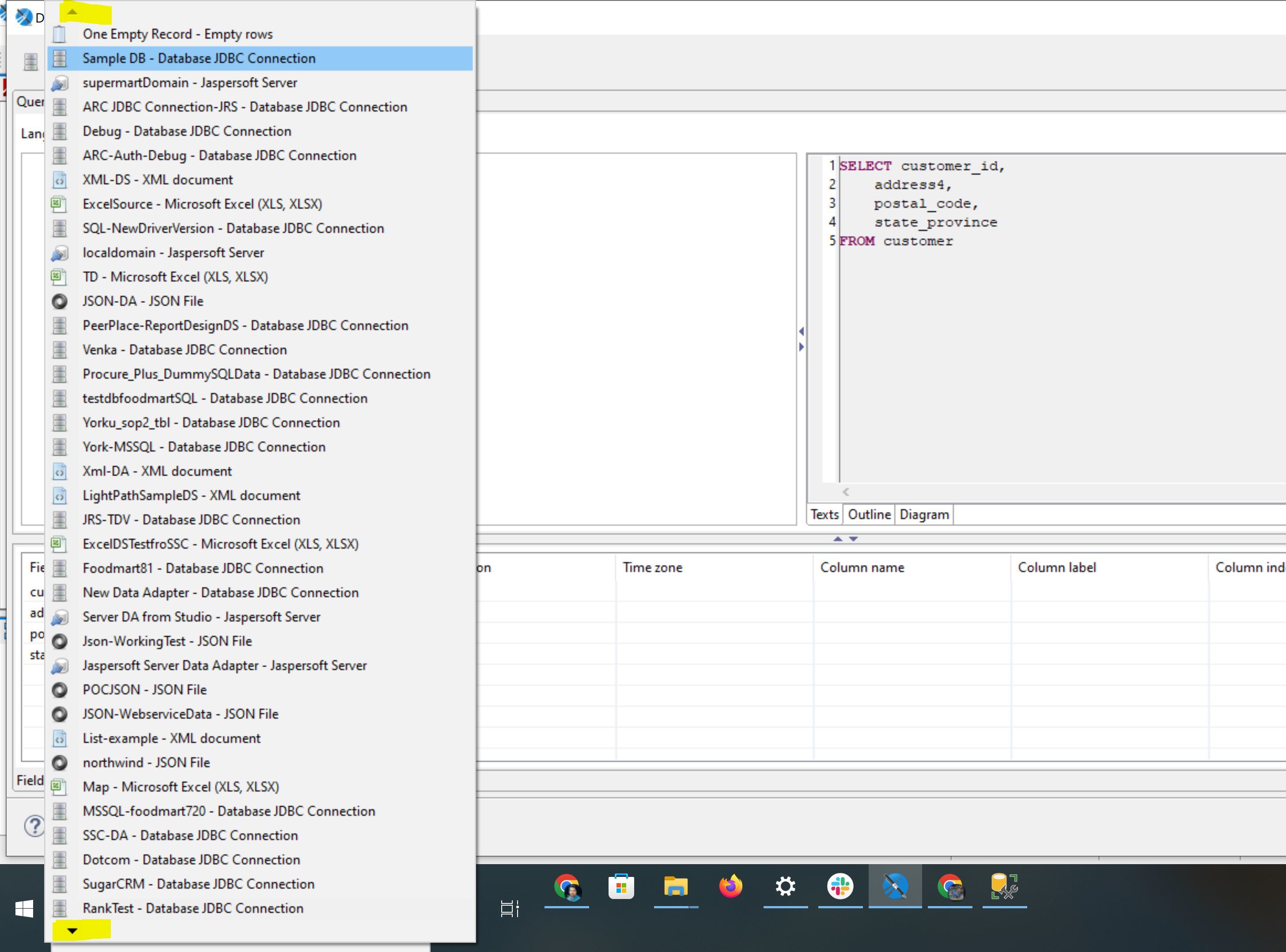1286x952 pixels.
Task: Choose One Empty Record - Empty rows
Action: tap(260, 34)
